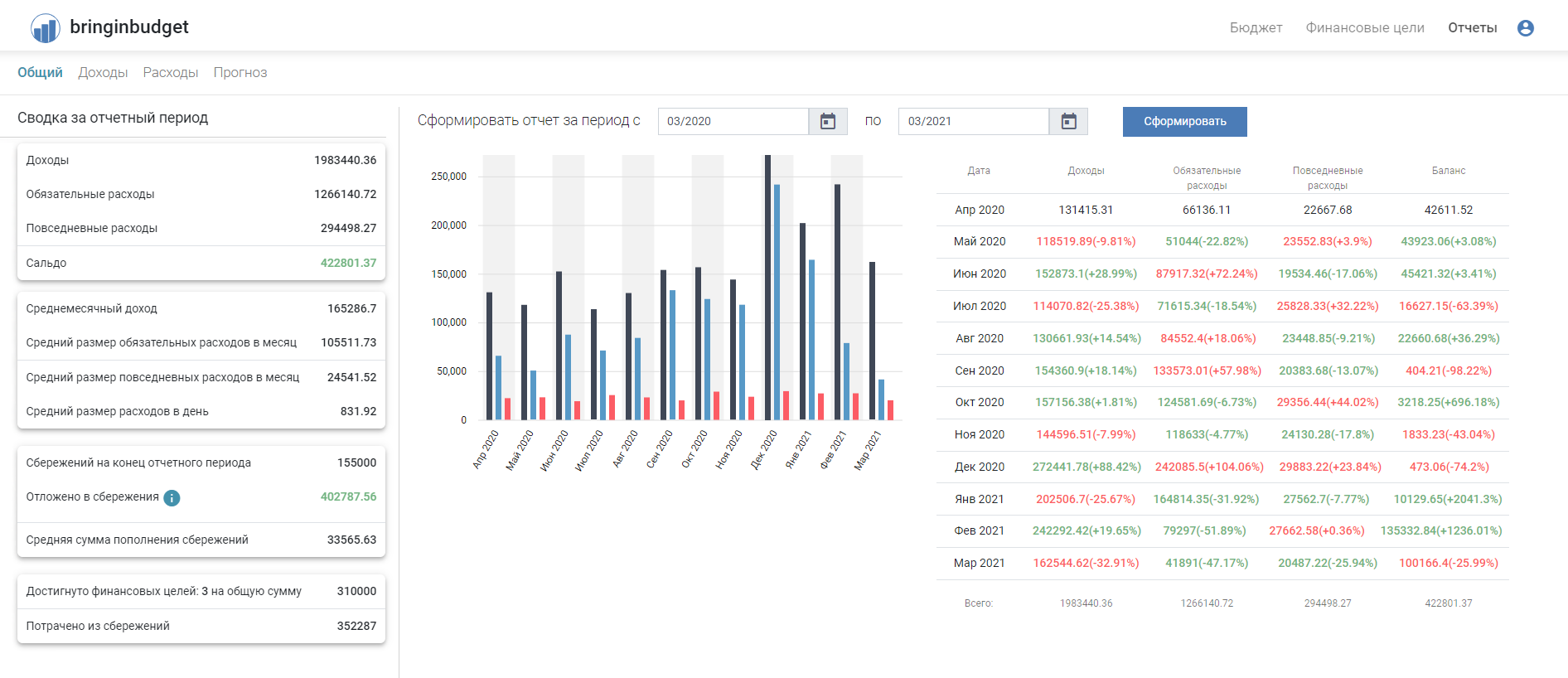The width and height of the screenshot is (1568, 678).
Task: Click the Фев 2021 dark income bar
Action: (x=838, y=303)
